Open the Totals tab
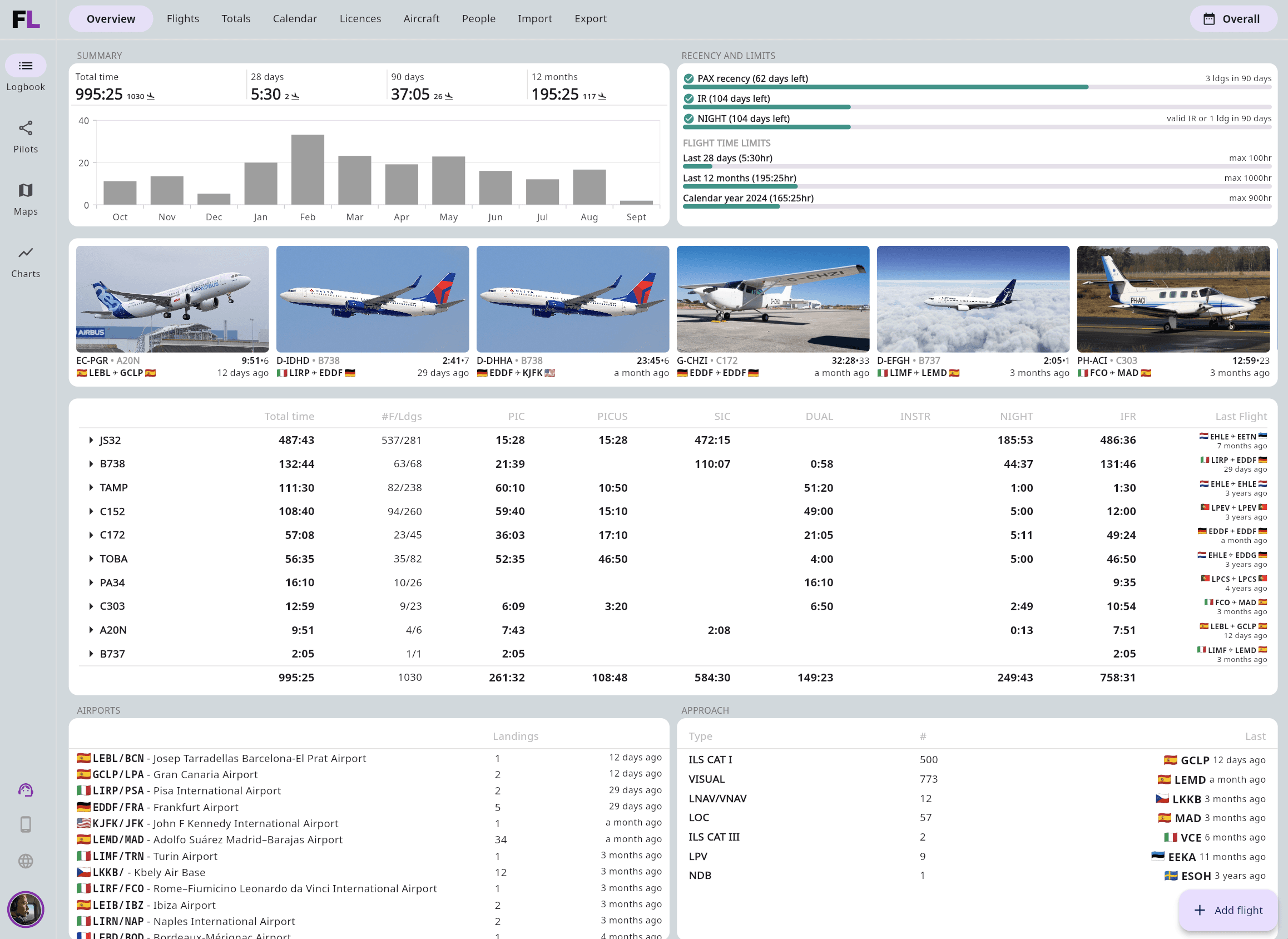This screenshot has height=939, width=1288. tap(236, 19)
